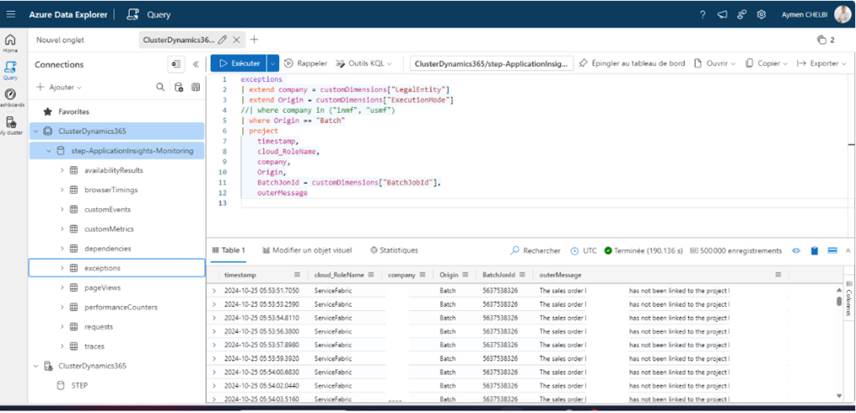
Task: Open the settings gear icon
Action: click(x=761, y=15)
